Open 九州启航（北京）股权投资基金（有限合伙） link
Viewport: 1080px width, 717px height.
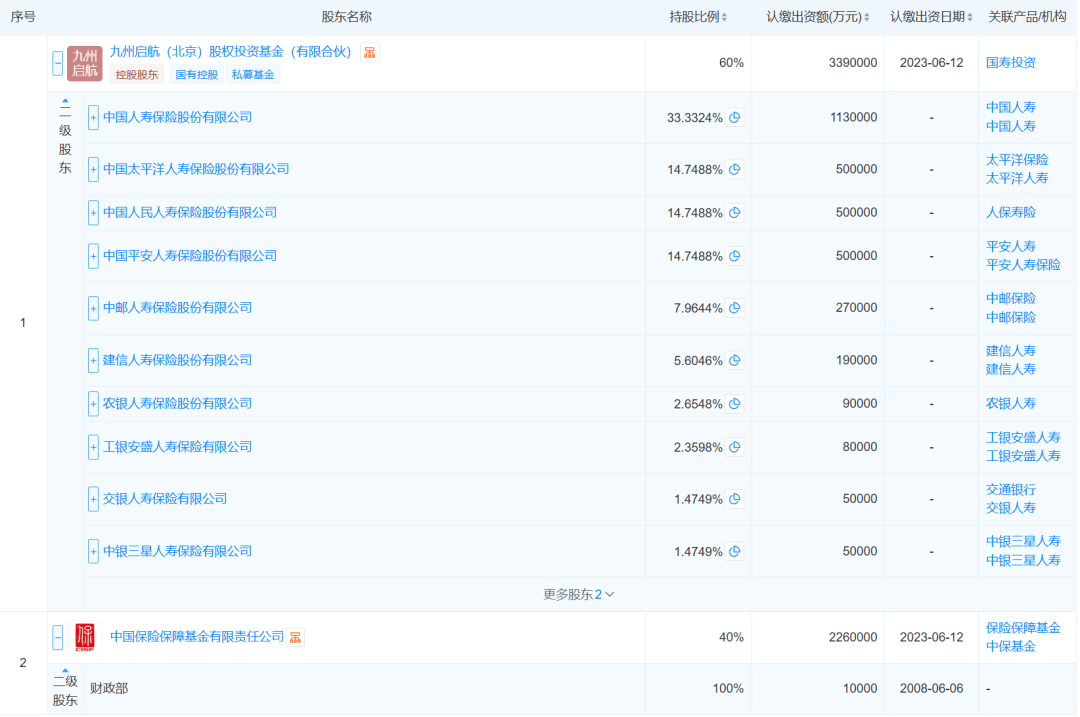point(231,52)
